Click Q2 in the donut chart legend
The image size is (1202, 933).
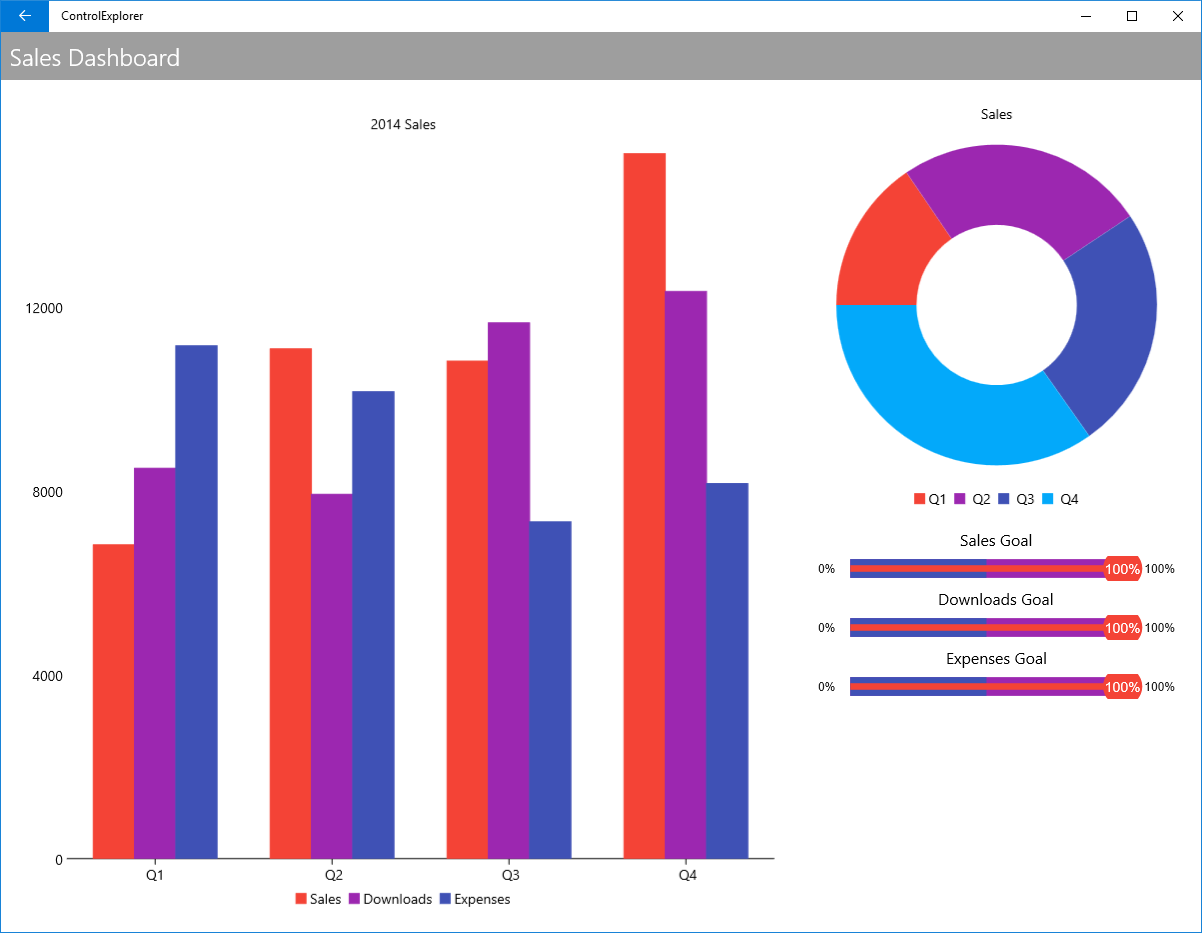pos(974,499)
